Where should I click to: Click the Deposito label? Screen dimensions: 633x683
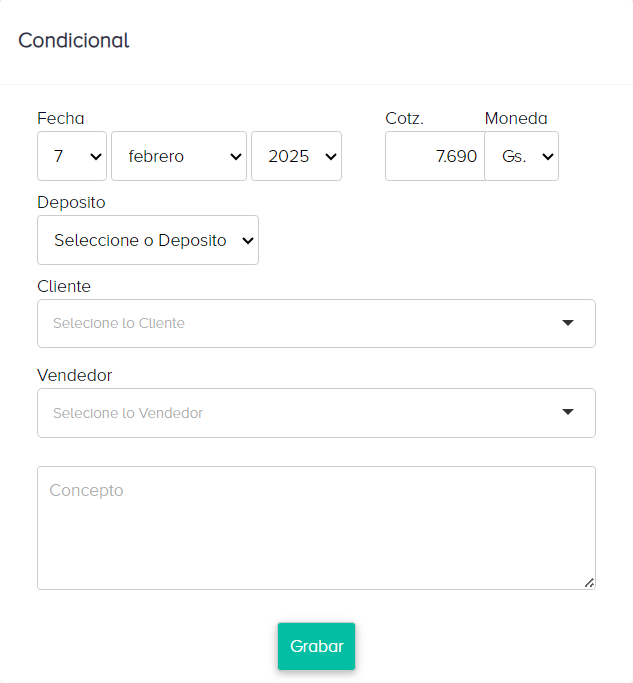(x=71, y=202)
